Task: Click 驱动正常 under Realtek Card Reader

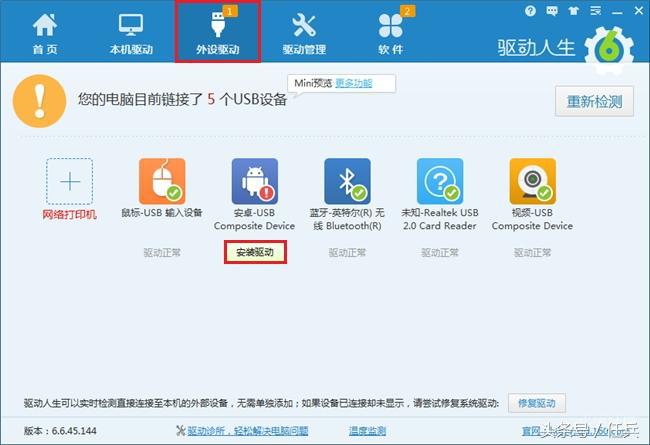Action: click(x=440, y=253)
